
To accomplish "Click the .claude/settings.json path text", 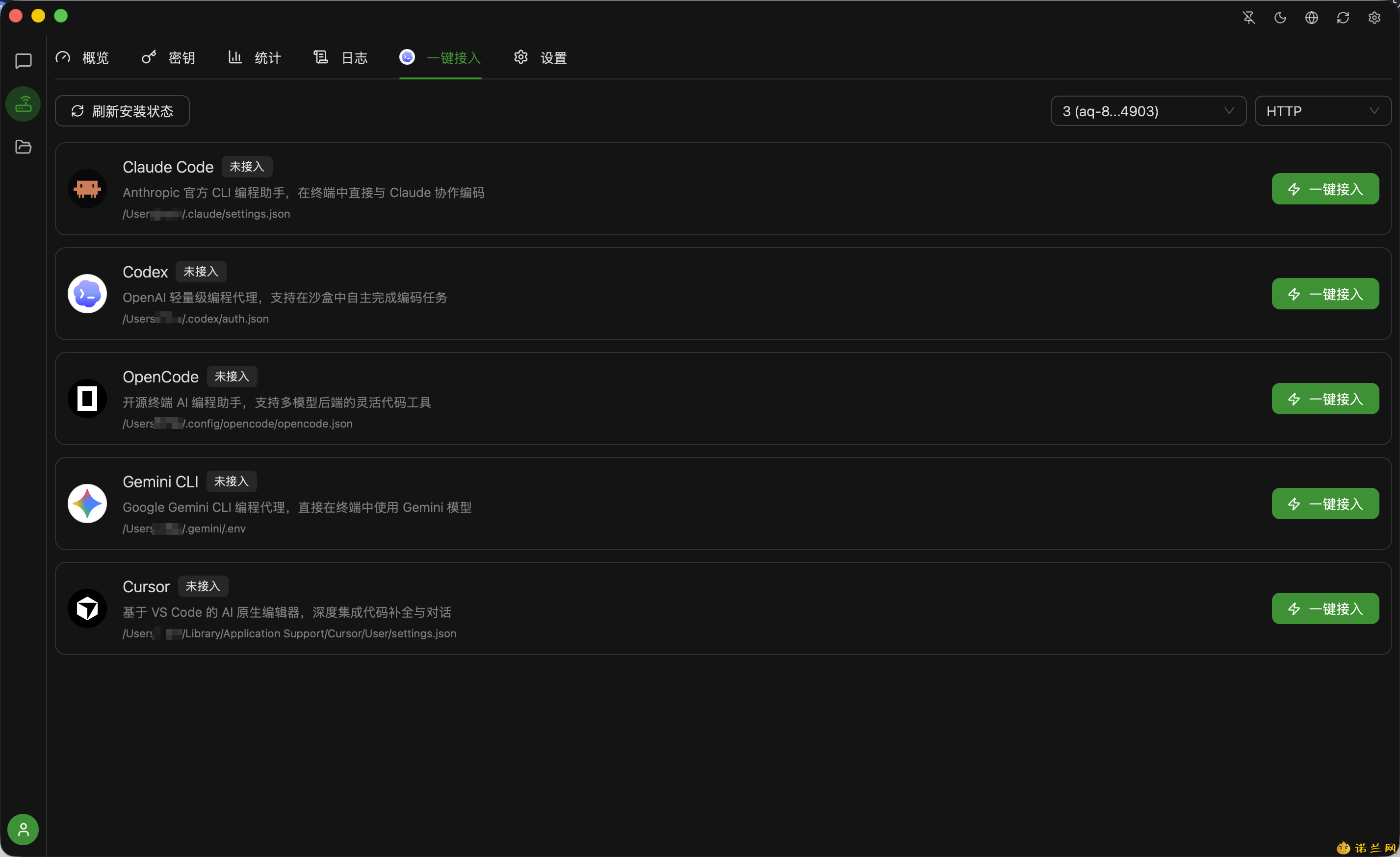I will pos(206,214).
